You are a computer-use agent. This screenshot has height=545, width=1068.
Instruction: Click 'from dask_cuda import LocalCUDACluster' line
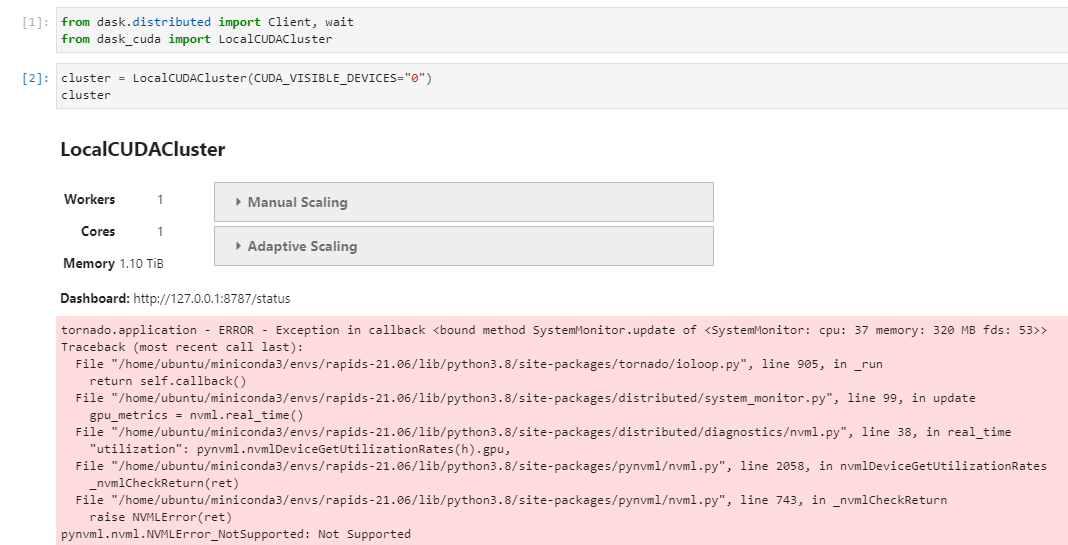point(197,40)
